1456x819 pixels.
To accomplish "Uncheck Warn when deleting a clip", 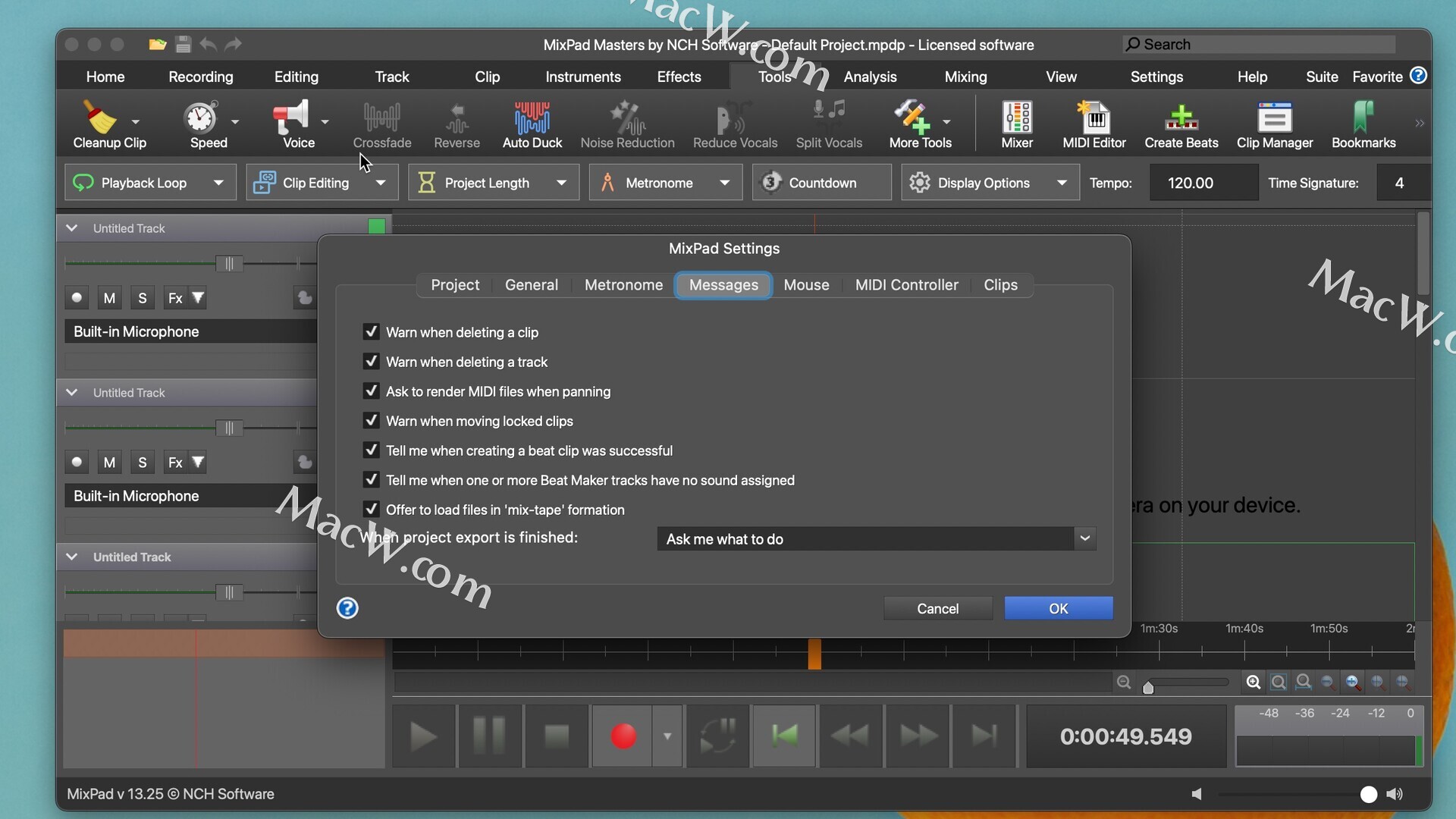I will [x=371, y=331].
